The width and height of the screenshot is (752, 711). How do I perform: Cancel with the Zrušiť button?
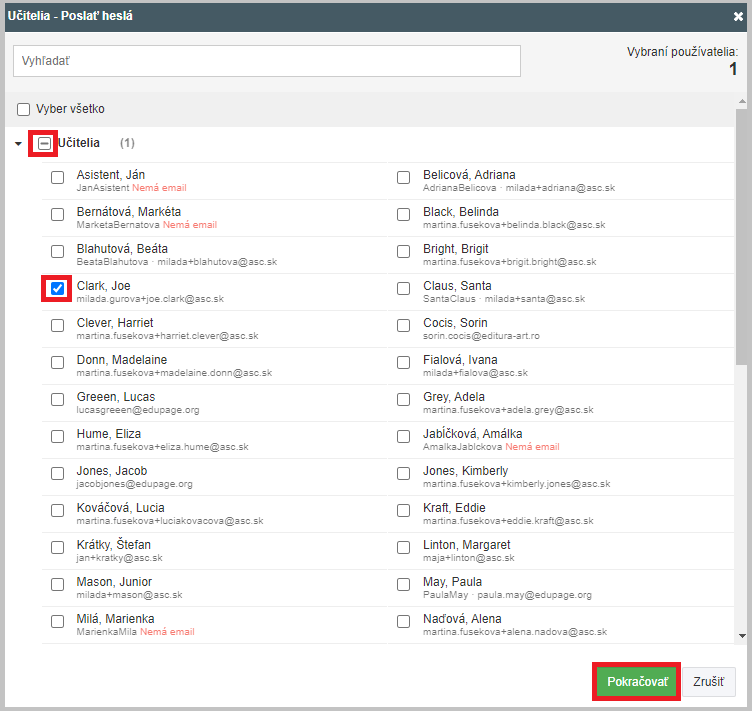709,682
